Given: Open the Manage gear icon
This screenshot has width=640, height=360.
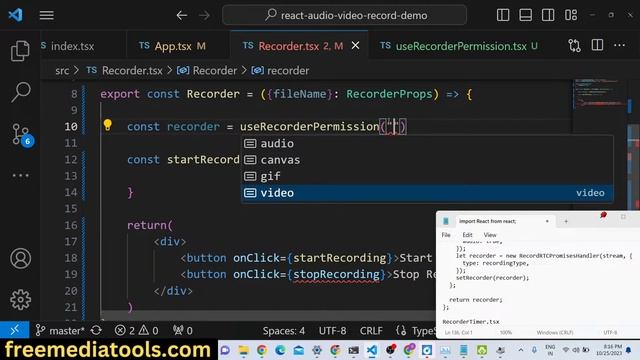Looking at the screenshot, I should coord(20,300).
